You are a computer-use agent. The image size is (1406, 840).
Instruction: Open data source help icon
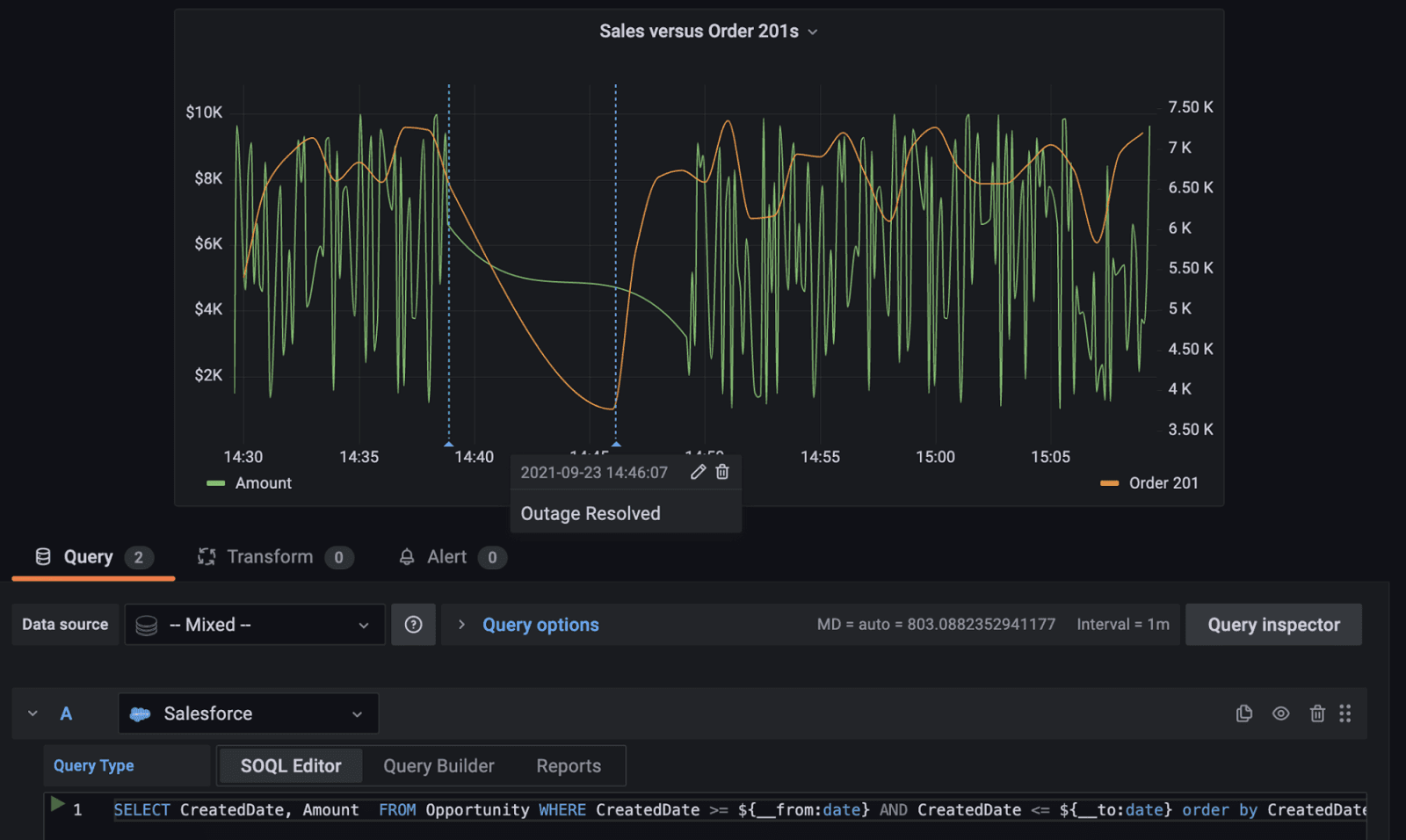pyautogui.click(x=413, y=625)
